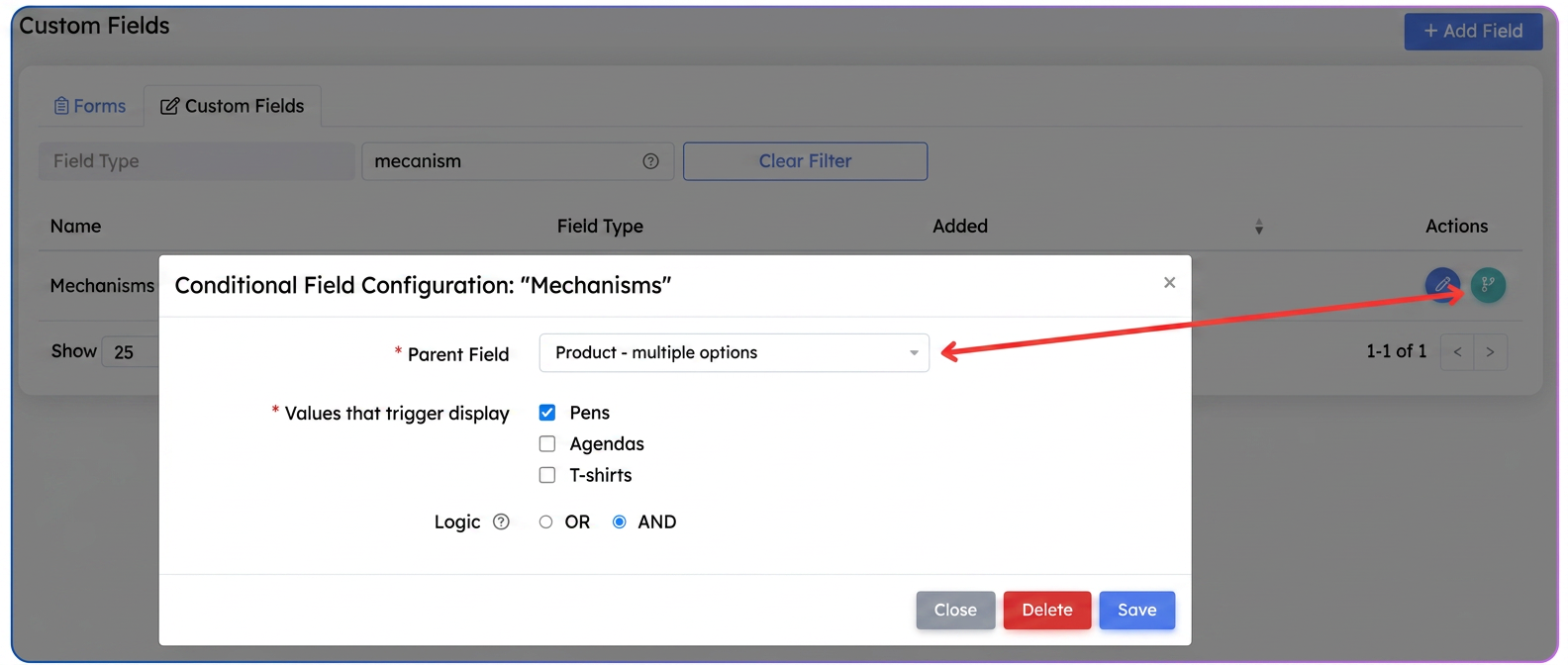Screen dimensions: 1568x665
Task: Switch to the Custom Fields tab
Action: (233, 106)
